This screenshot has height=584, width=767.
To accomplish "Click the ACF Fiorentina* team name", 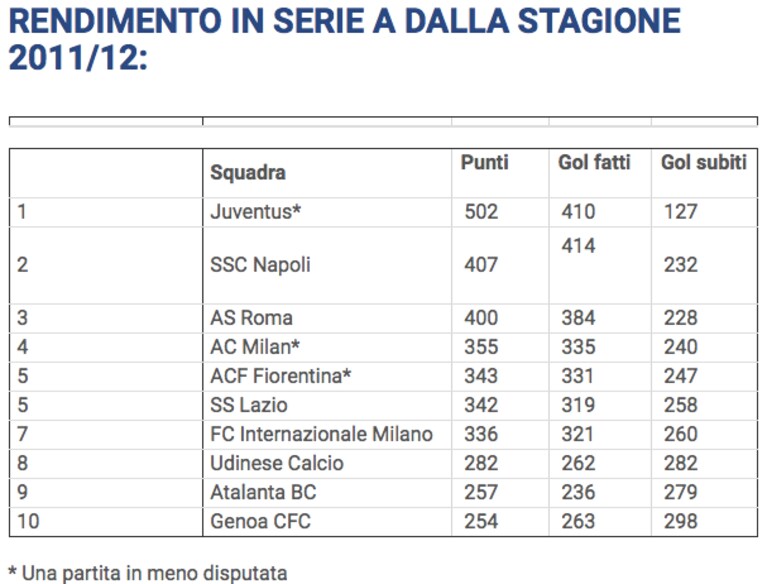I will pos(280,376).
